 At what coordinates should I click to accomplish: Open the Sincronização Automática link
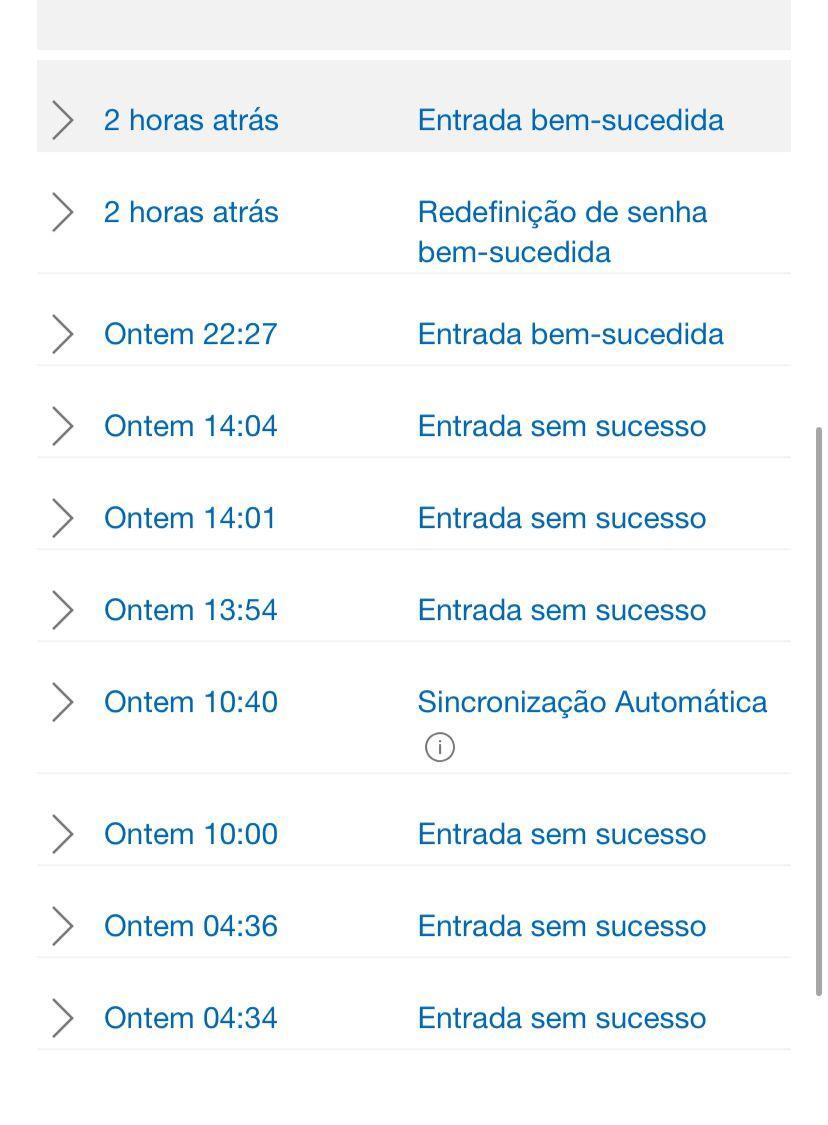pyautogui.click(x=592, y=702)
